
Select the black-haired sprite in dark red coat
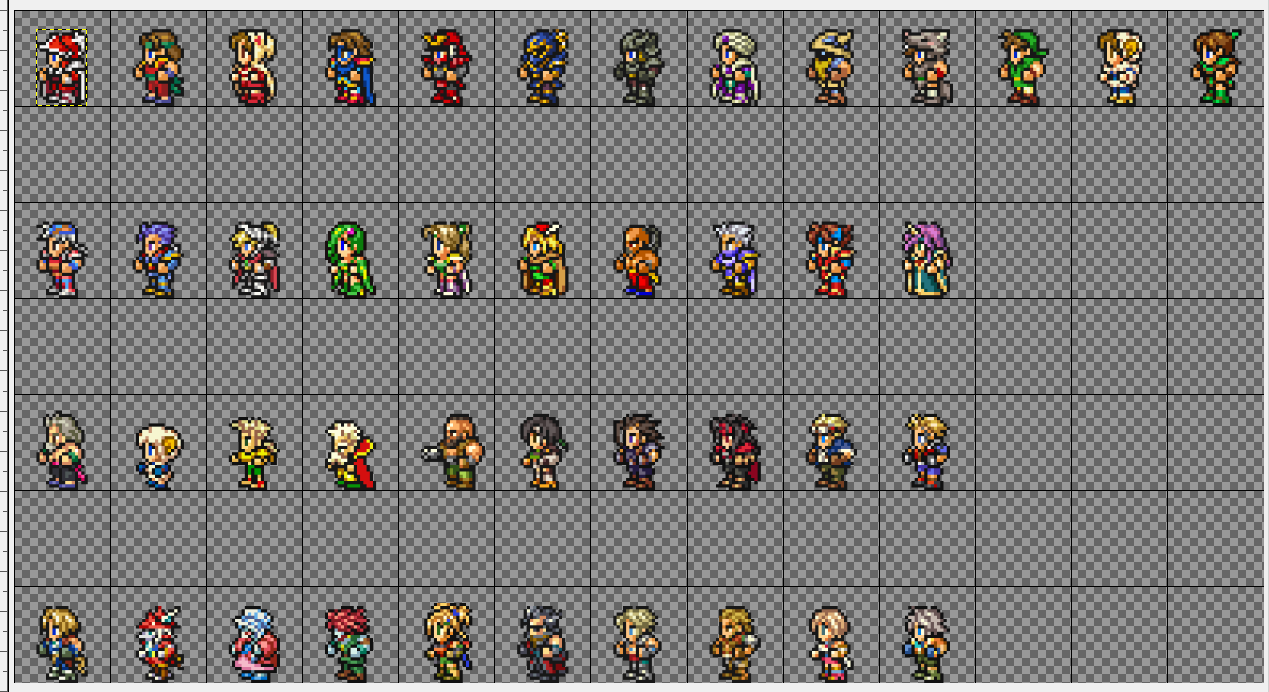(543, 644)
